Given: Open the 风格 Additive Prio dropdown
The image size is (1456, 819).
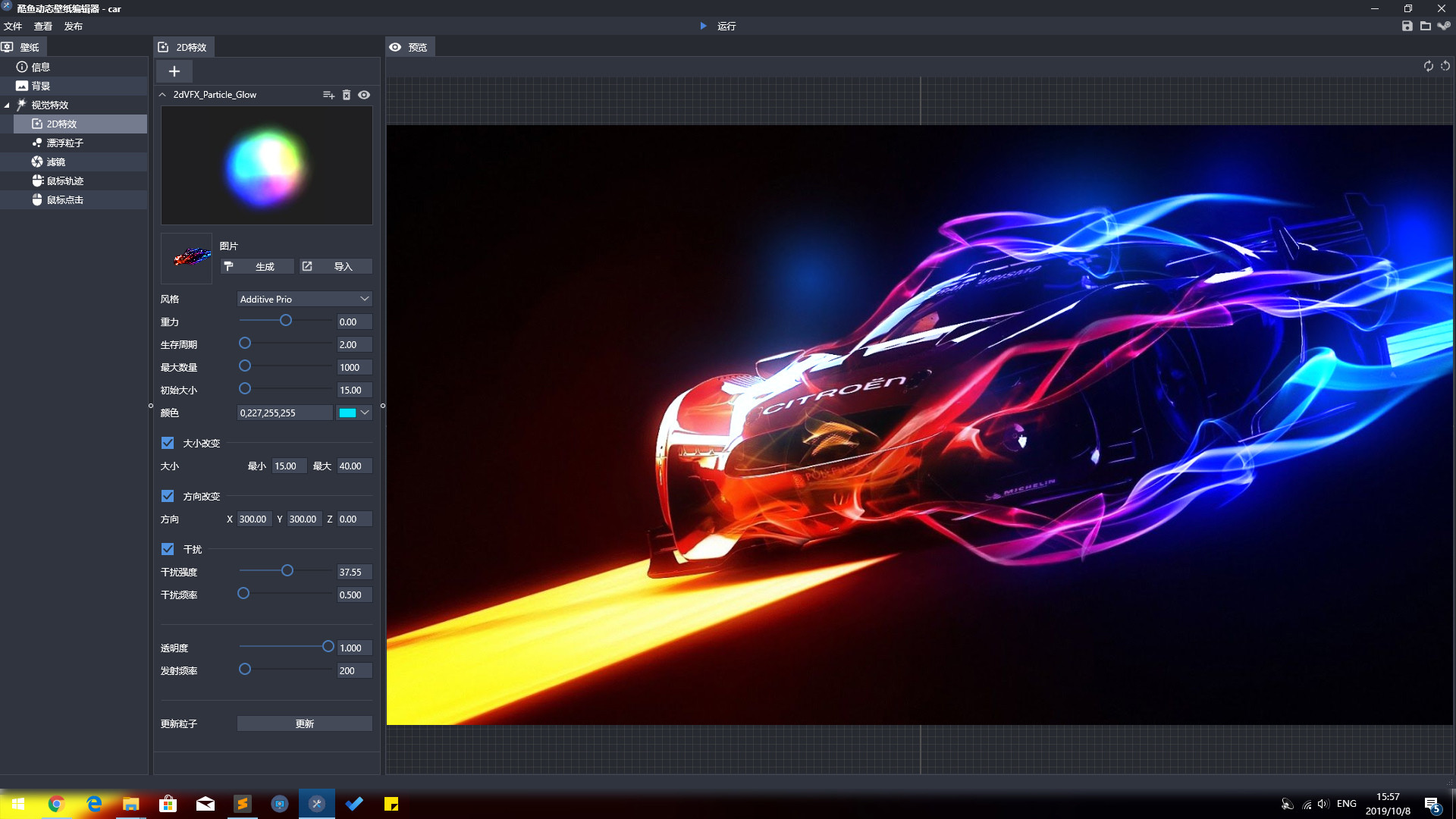Looking at the screenshot, I should click(304, 299).
